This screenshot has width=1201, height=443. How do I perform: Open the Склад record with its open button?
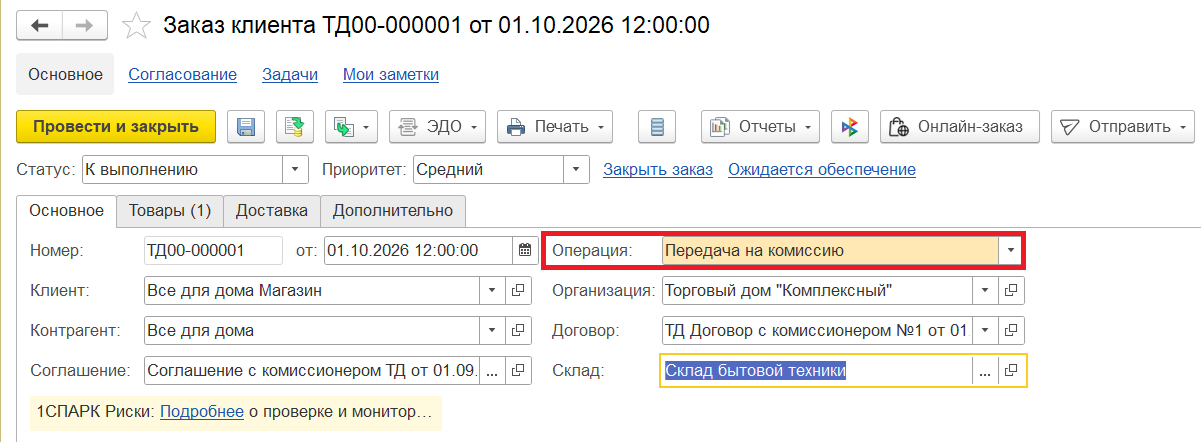pos(1011,370)
